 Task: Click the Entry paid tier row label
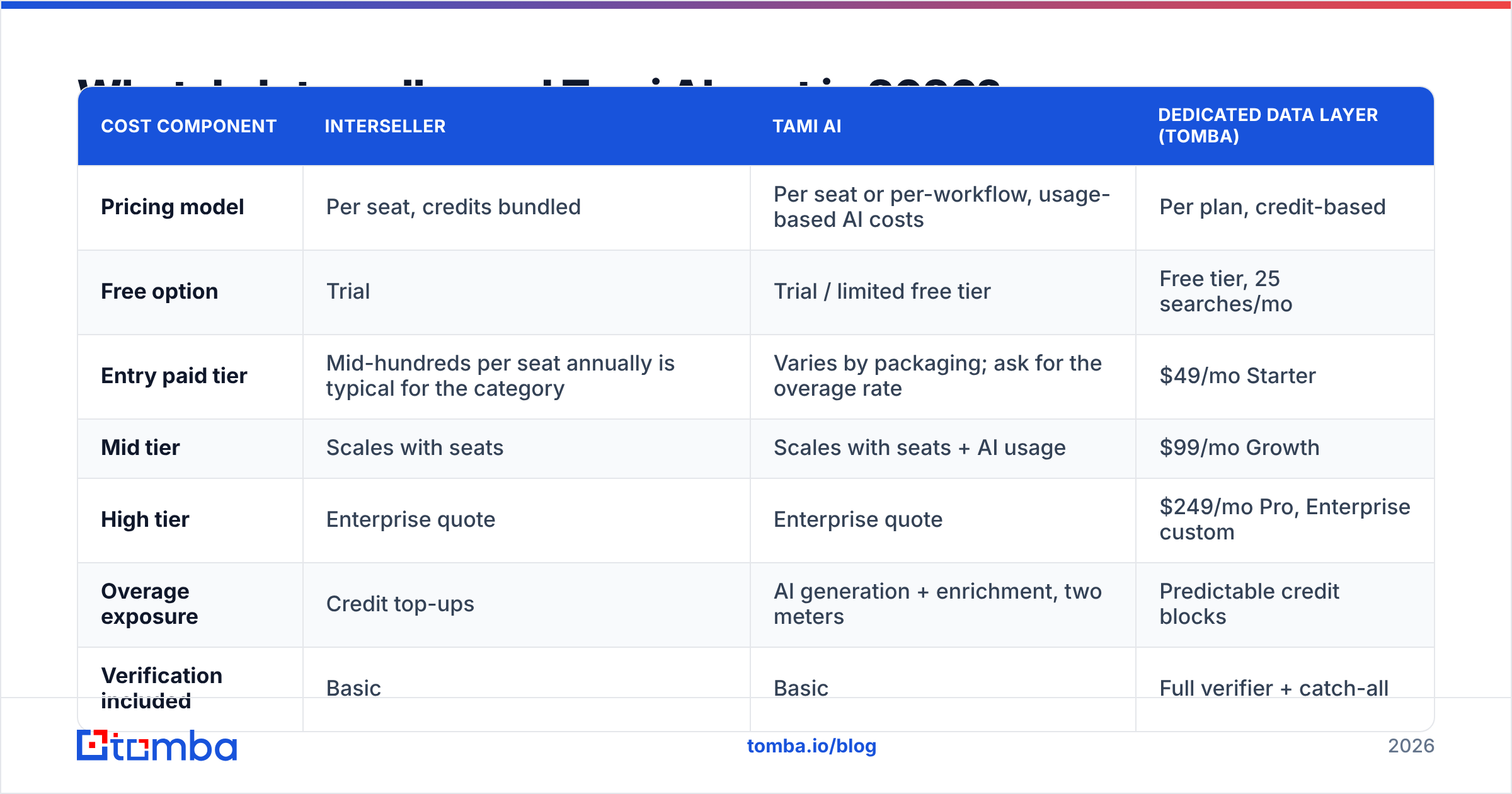coord(174,376)
